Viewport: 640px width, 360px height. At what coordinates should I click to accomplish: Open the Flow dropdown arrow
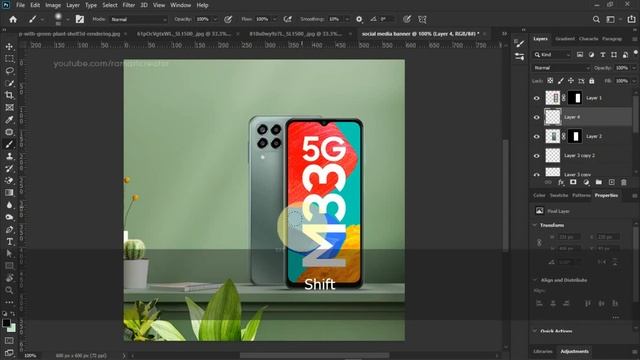click(x=275, y=19)
